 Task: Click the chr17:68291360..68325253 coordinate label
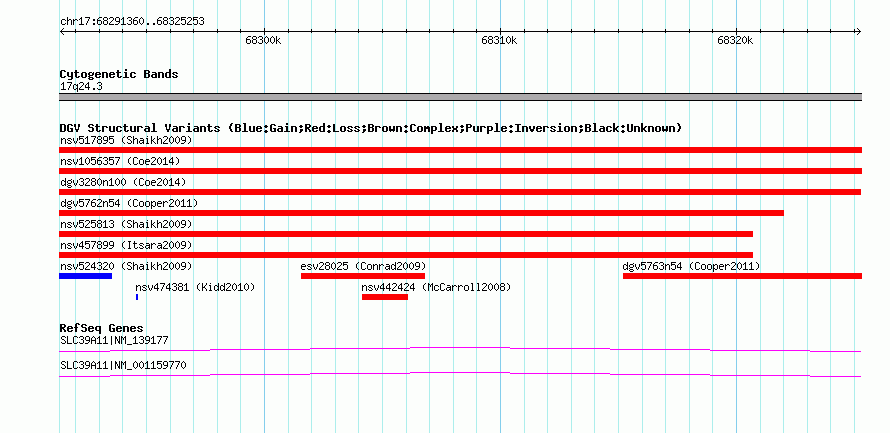132,22
